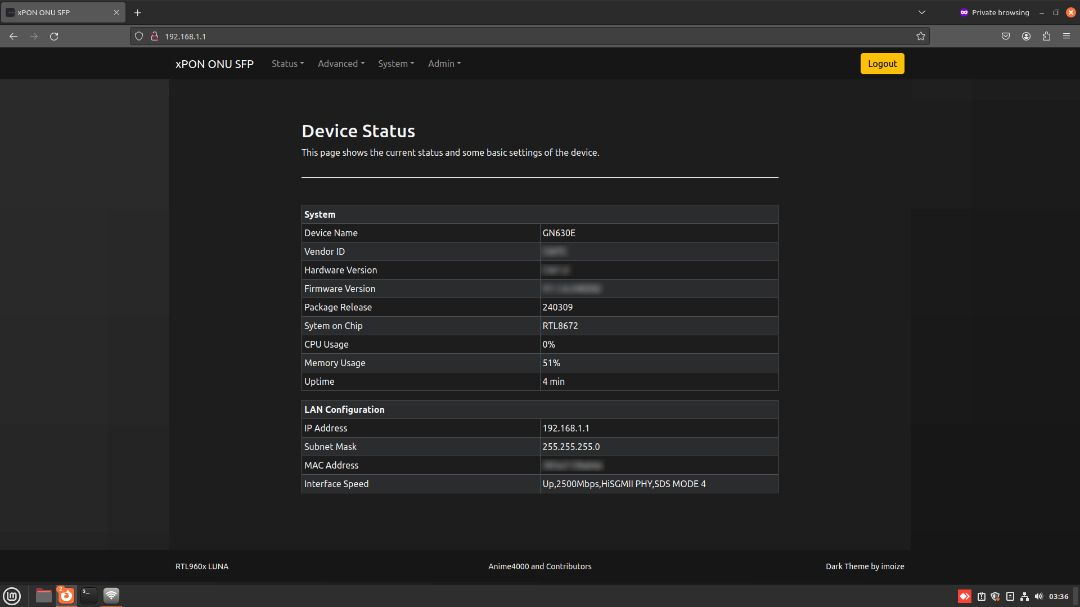The image size is (1080, 607).
Task: Expand the Advanced dropdown menu
Action: coord(340,64)
